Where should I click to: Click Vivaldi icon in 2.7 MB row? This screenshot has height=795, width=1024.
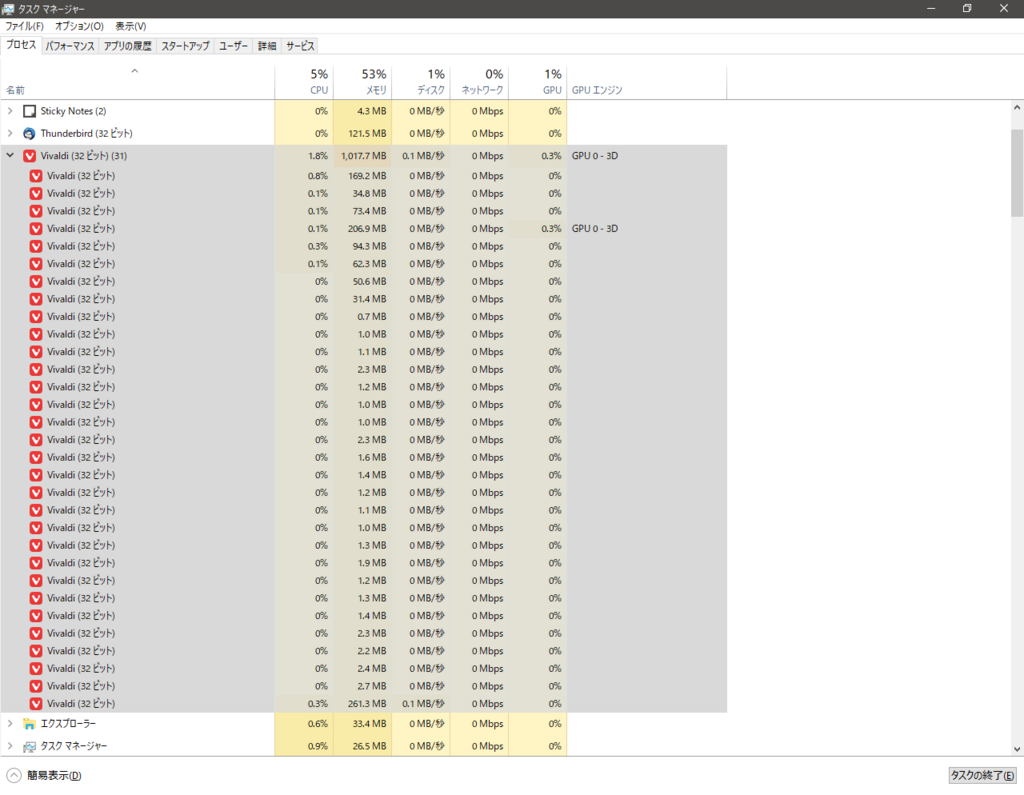(36, 686)
